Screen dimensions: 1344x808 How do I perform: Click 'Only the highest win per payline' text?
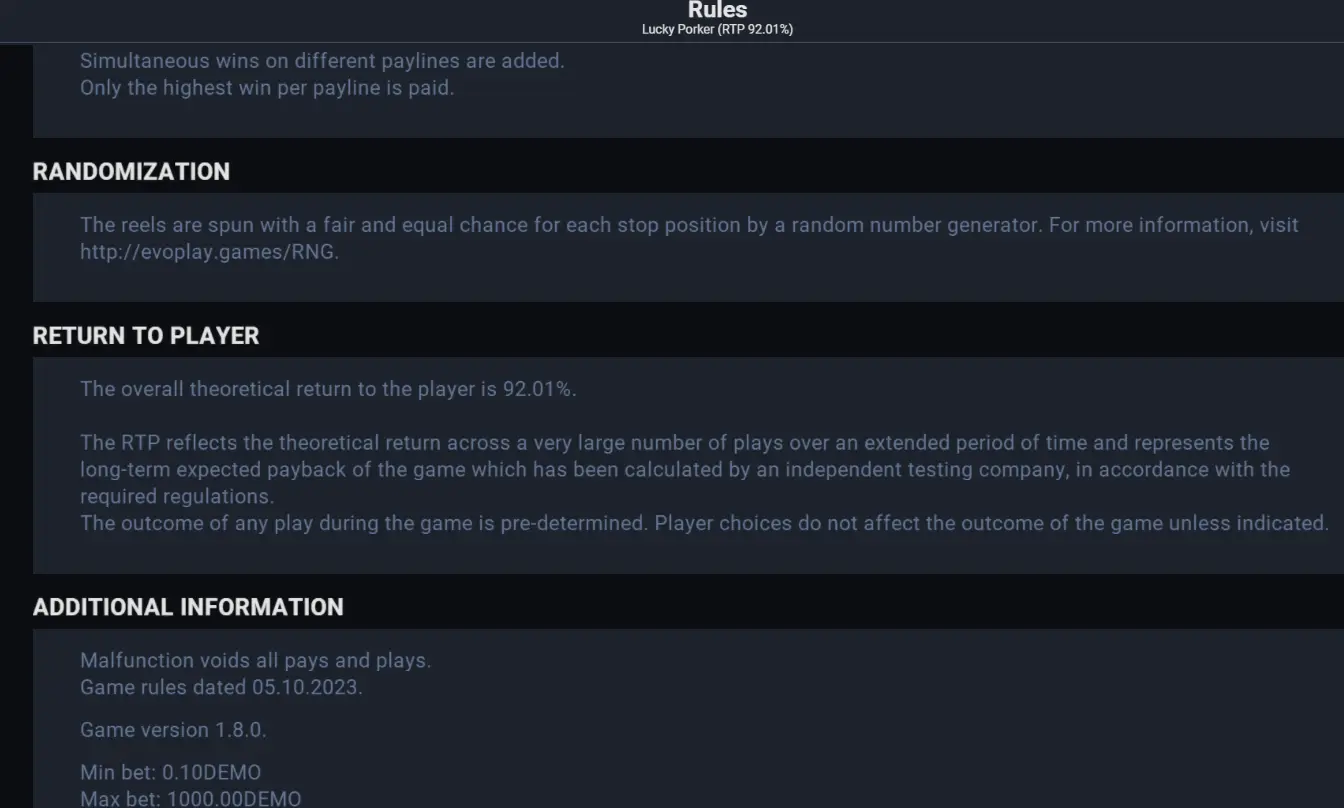click(267, 87)
